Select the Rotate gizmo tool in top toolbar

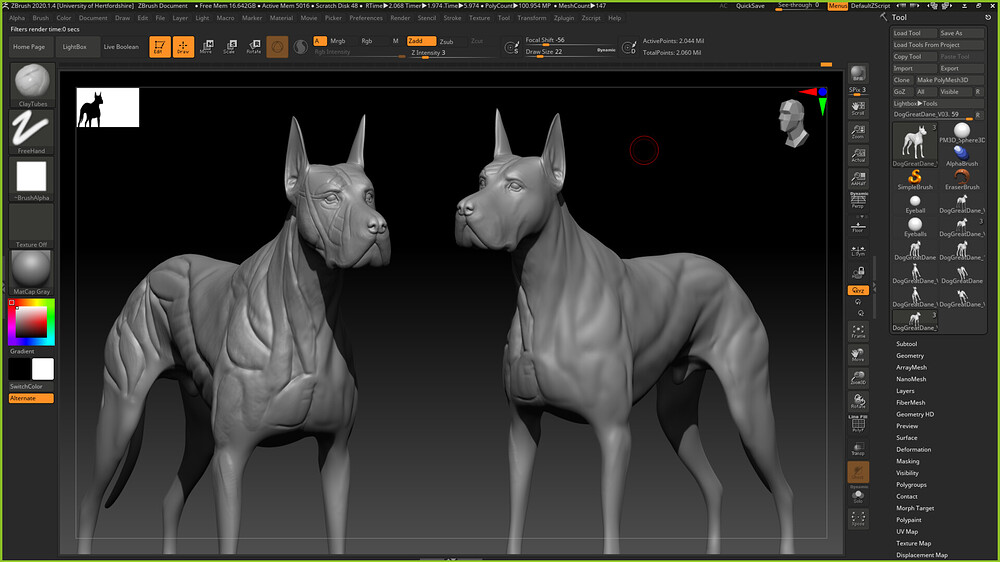254,47
